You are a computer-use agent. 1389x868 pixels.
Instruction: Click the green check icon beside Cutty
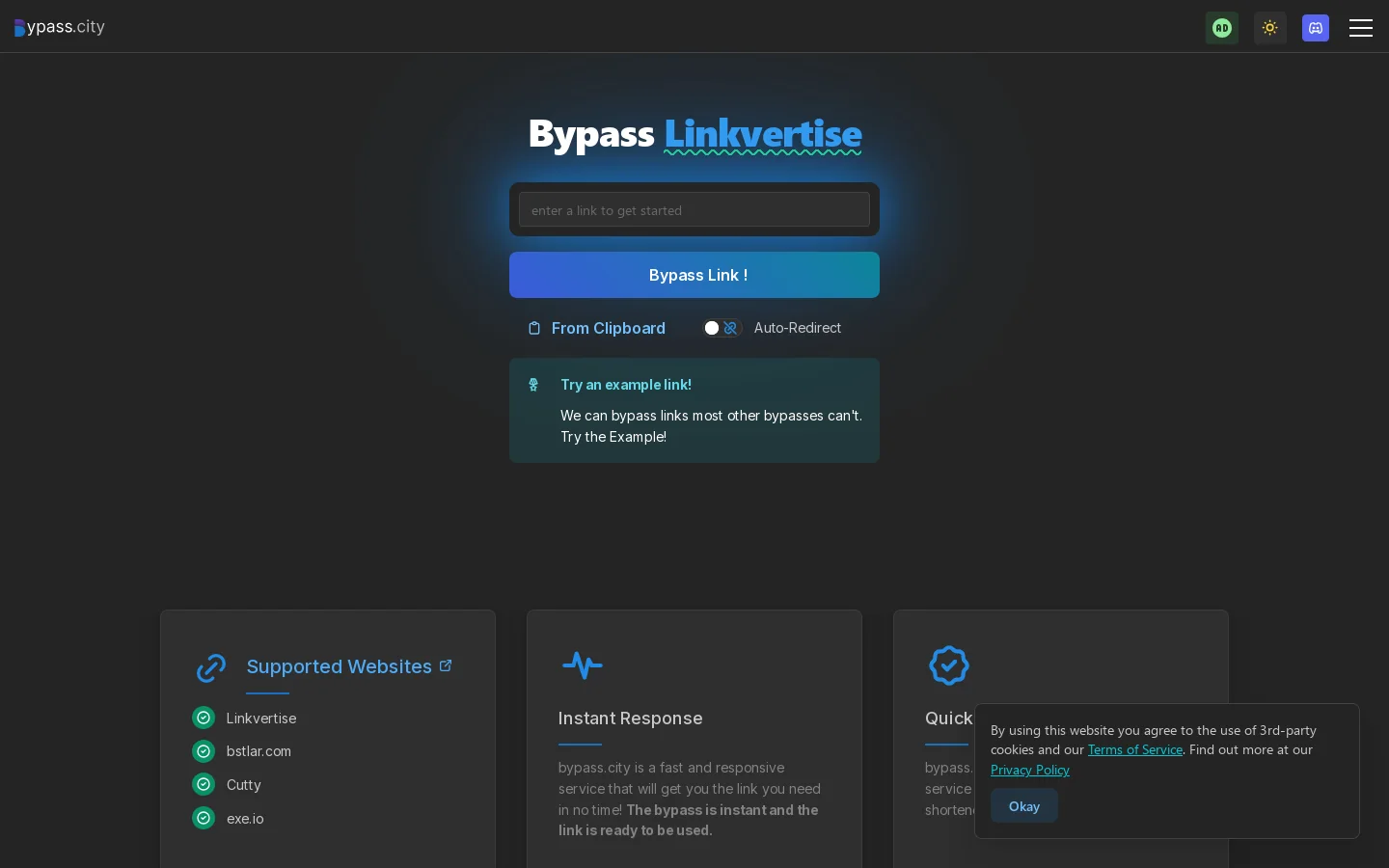pyautogui.click(x=204, y=784)
